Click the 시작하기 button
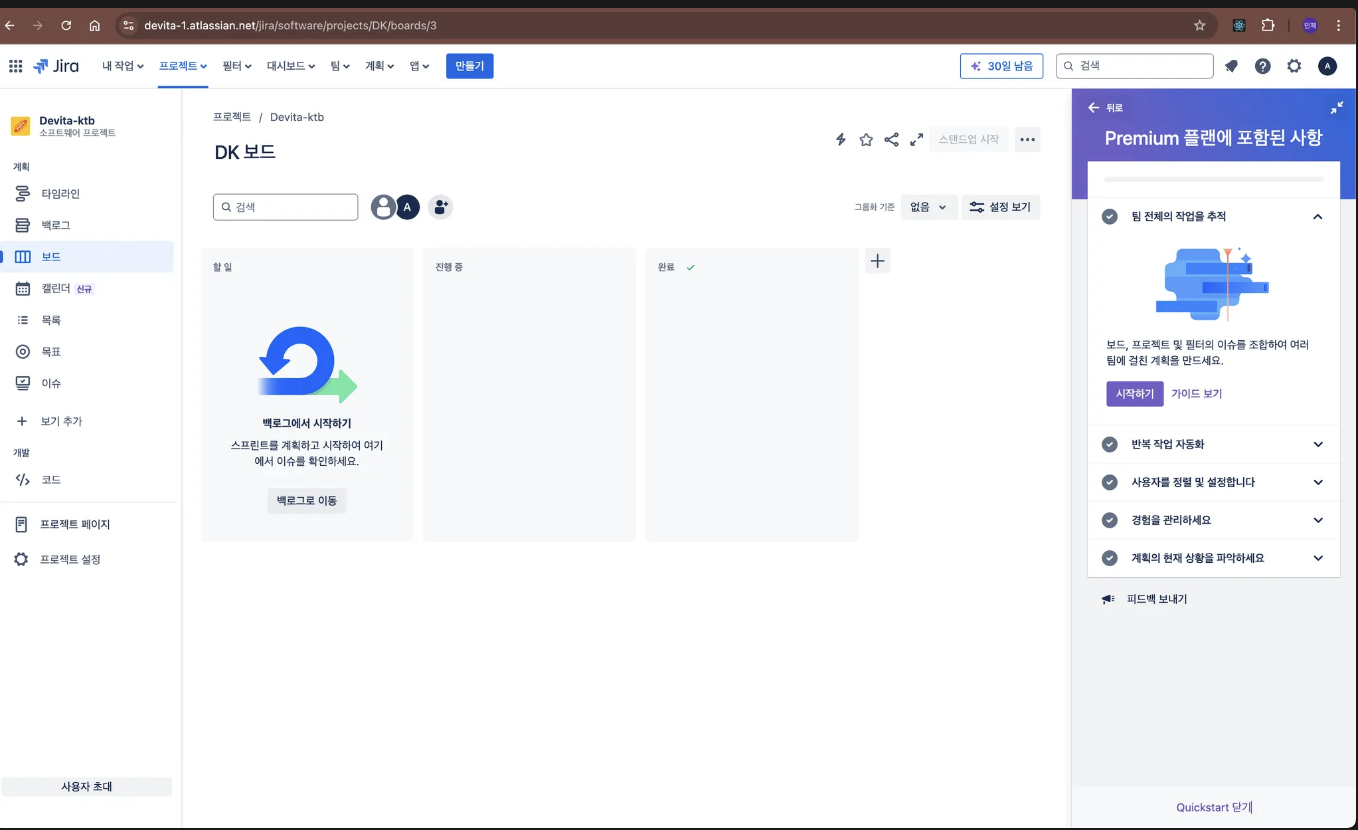 (1135, 394)
